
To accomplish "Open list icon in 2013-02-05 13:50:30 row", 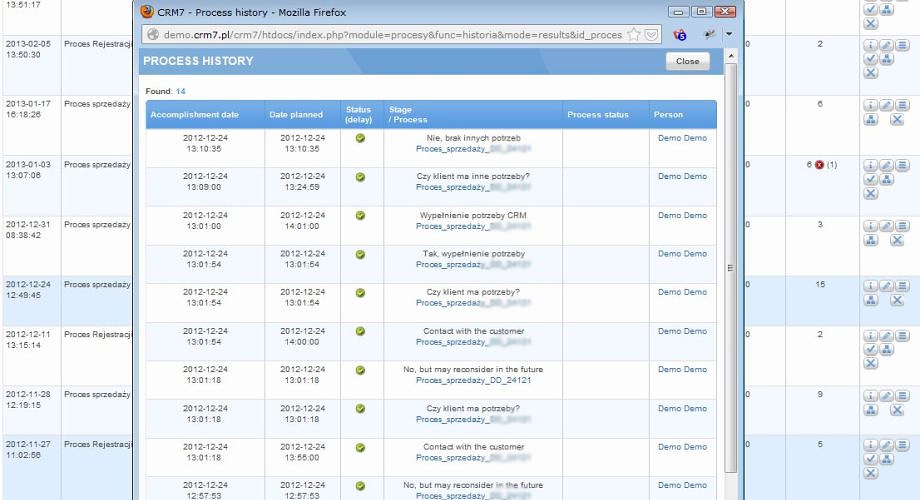I will click(x=902, y=45).
